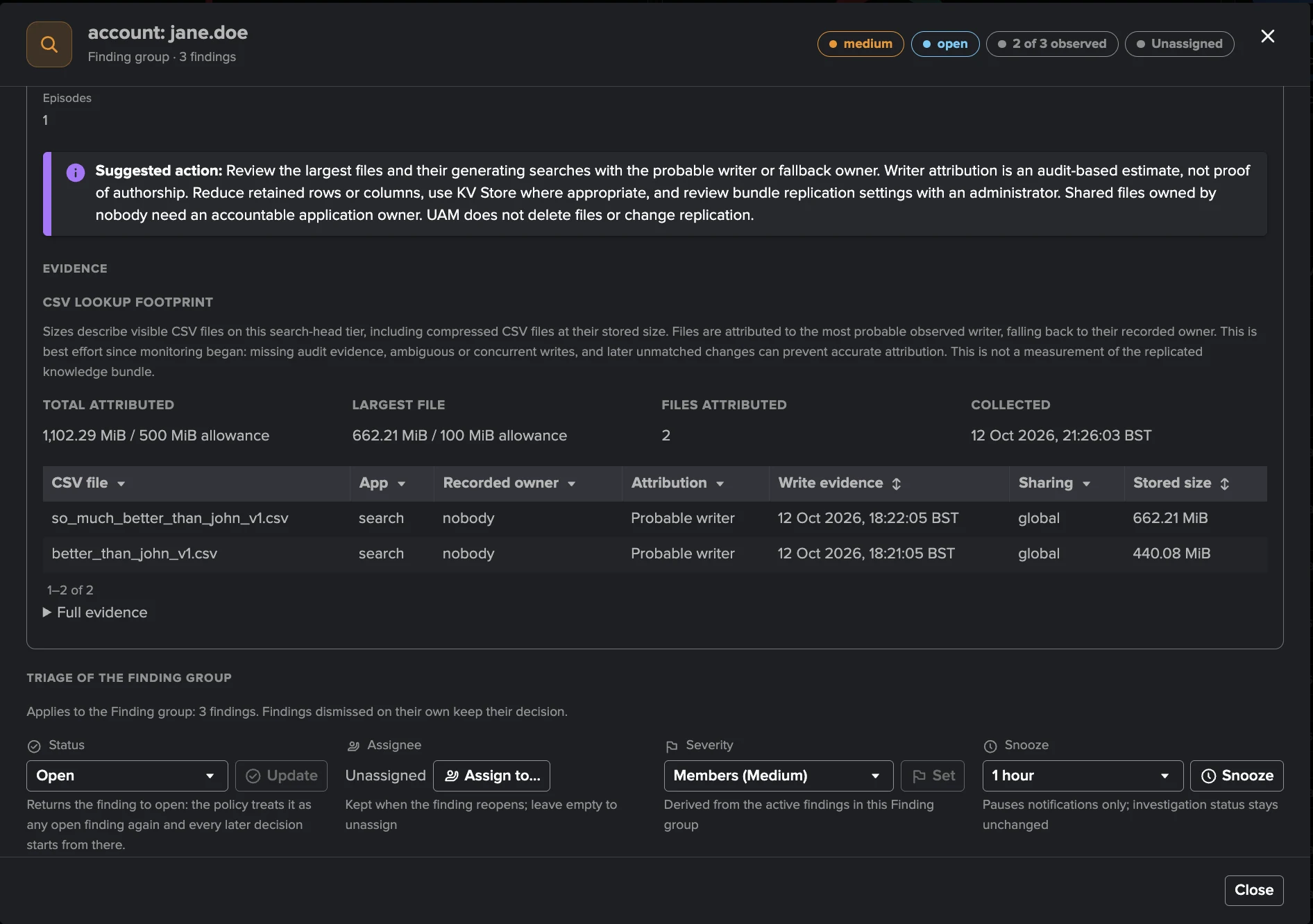This screenshot has width=1313, height=924.
Task: Click the 2 of 3 observed badge
Action: [1052, 44]
